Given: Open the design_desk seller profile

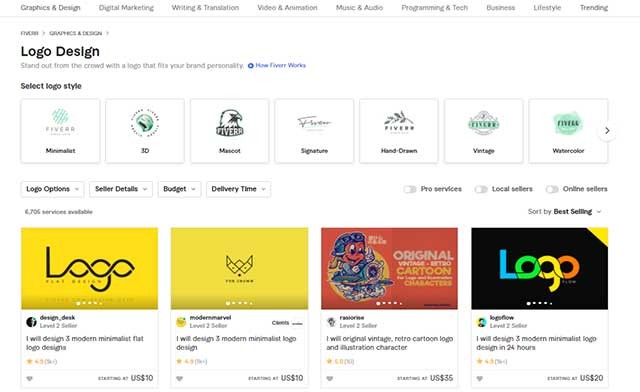Looking at the screenshot, I should 57,317.
